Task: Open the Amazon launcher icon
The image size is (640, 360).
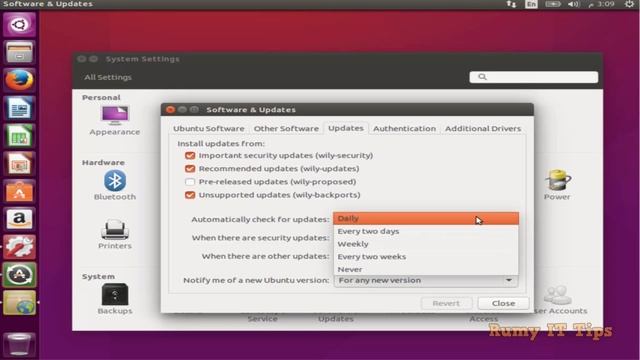Action: (19, 220)
